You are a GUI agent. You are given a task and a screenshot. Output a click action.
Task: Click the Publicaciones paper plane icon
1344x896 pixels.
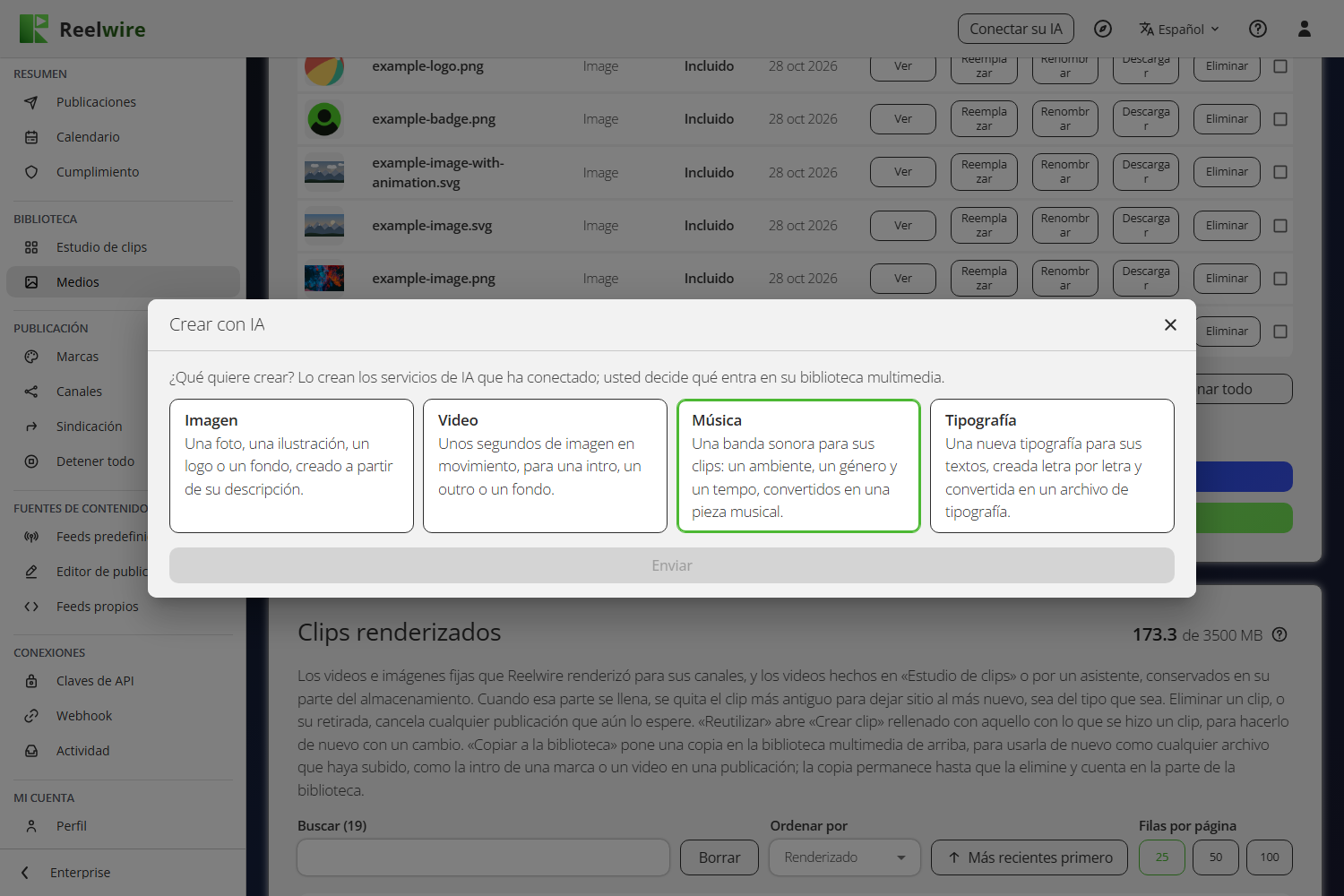coord(31,102)
